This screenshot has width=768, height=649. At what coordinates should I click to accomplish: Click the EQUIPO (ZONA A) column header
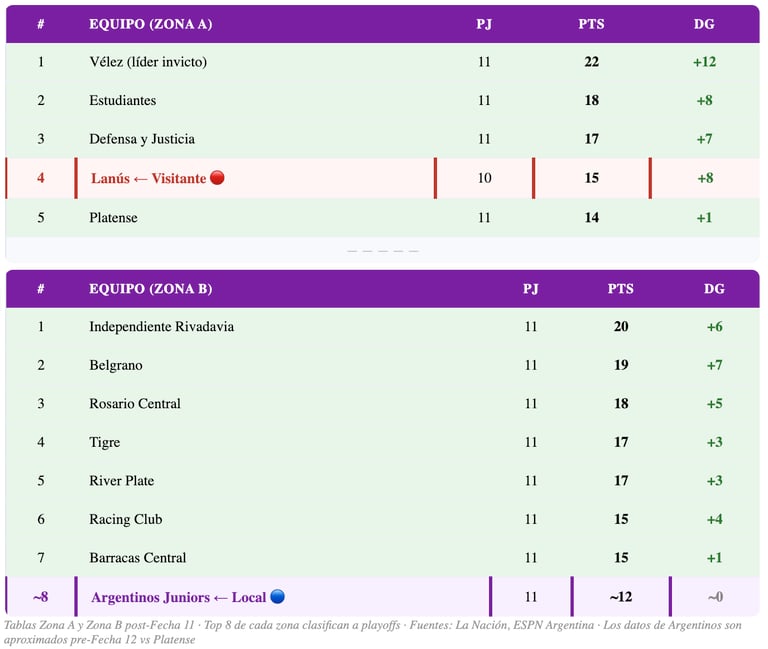click(x=151, y=24)
